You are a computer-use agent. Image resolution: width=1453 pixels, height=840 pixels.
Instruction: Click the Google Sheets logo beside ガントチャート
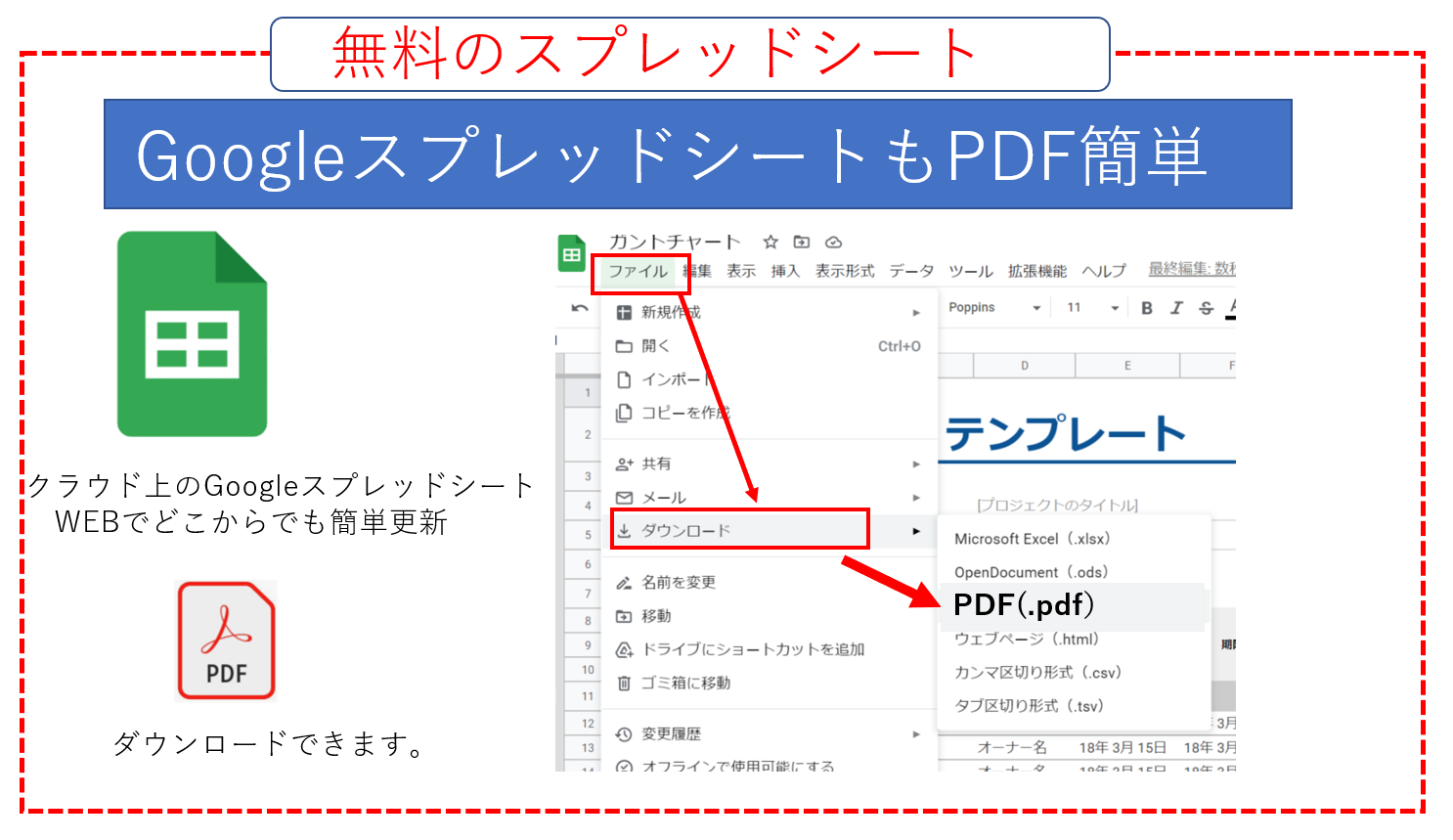572,254
